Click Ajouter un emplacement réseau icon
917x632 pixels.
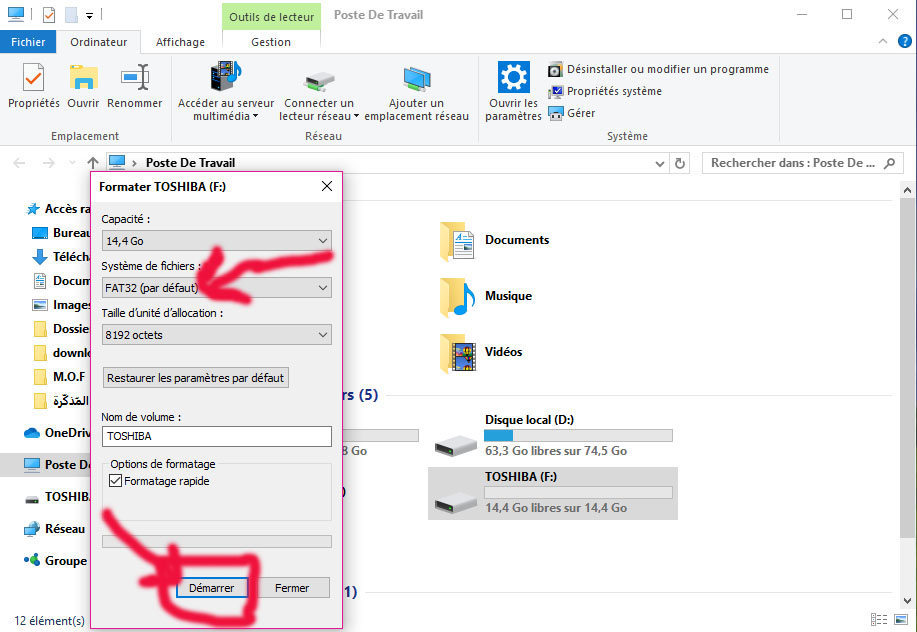click(x=416, y=80)
